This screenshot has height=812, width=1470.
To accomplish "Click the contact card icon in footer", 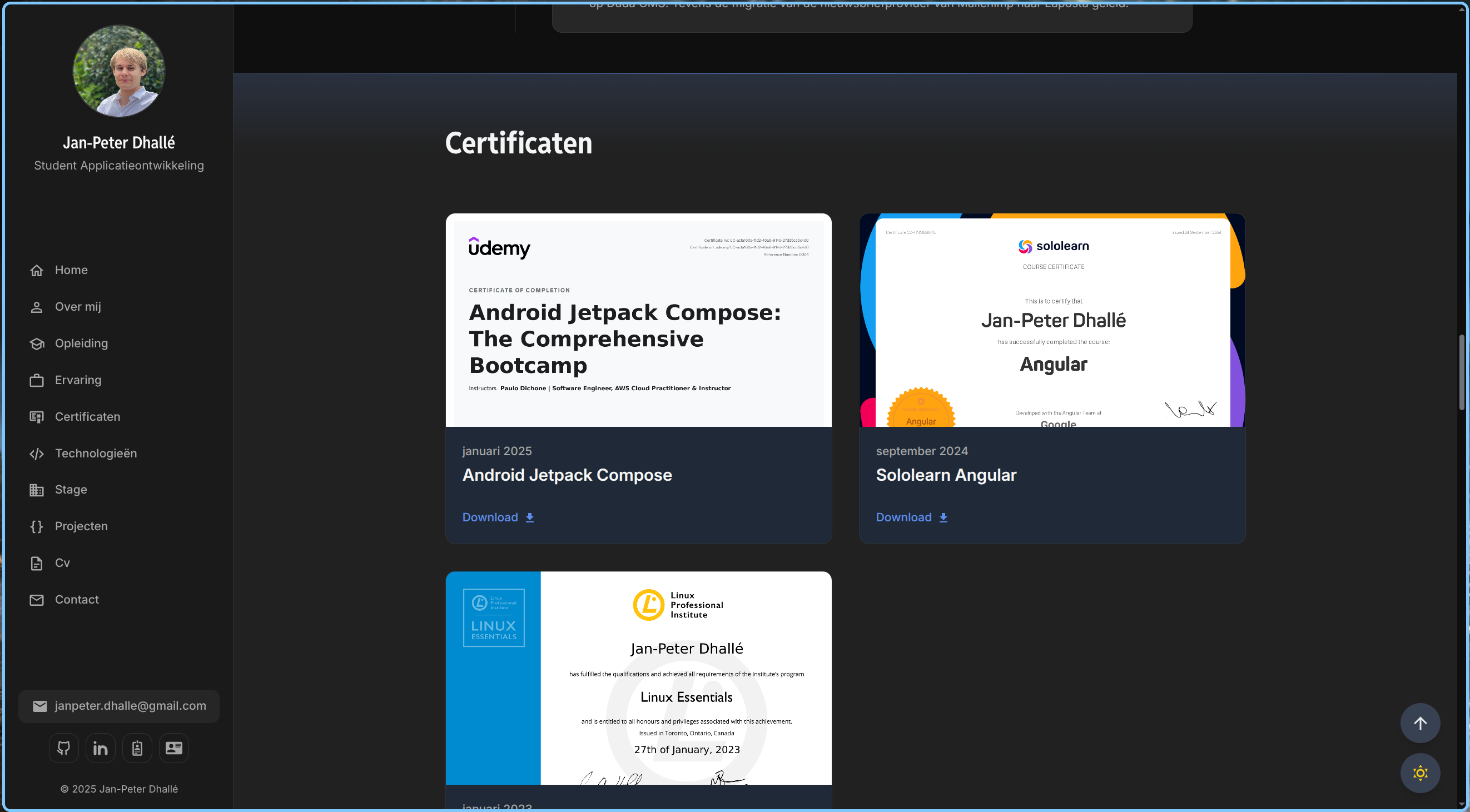I will click(174, 748).
